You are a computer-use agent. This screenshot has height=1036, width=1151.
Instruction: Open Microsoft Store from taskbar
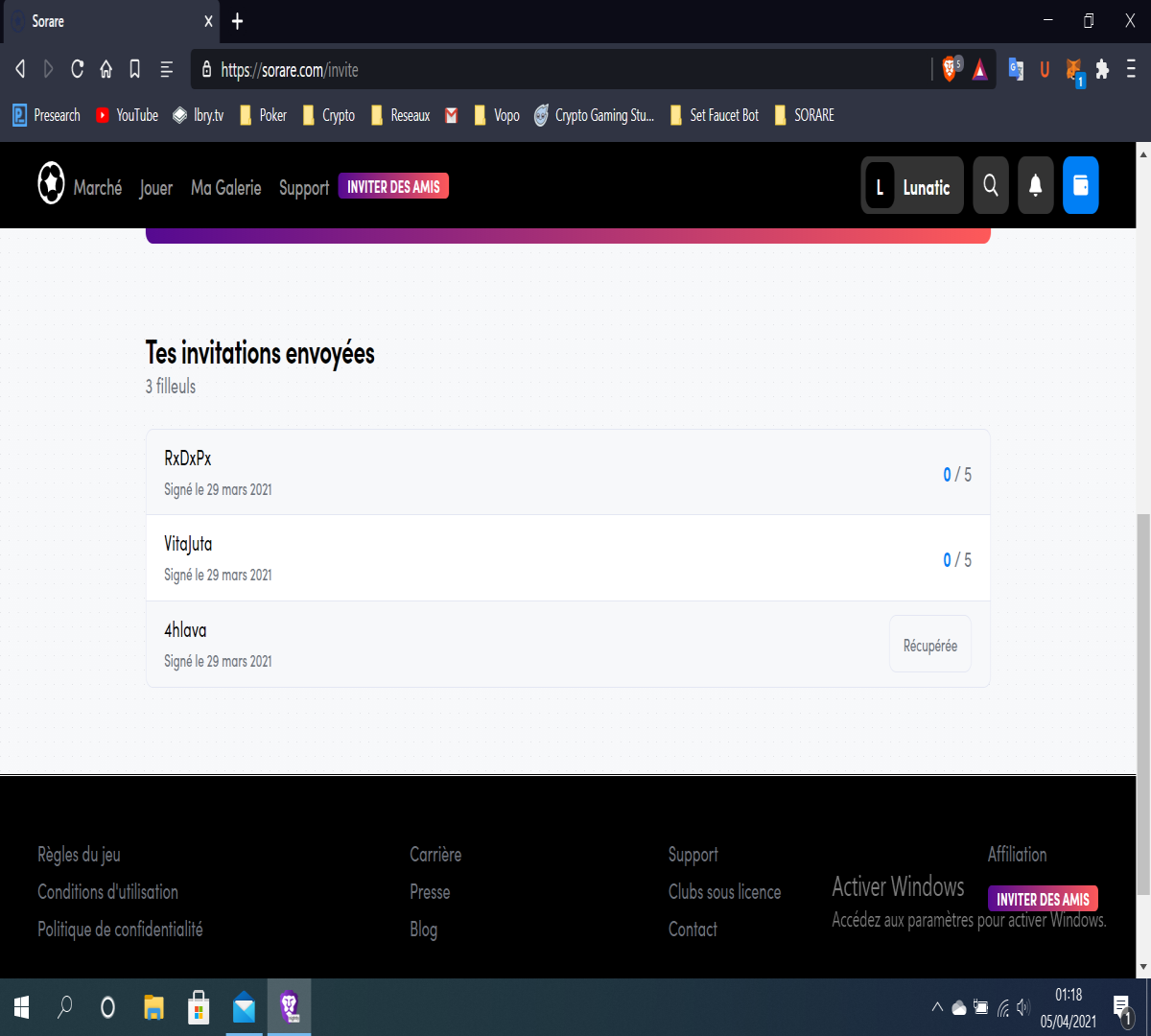pos(199,1007)
